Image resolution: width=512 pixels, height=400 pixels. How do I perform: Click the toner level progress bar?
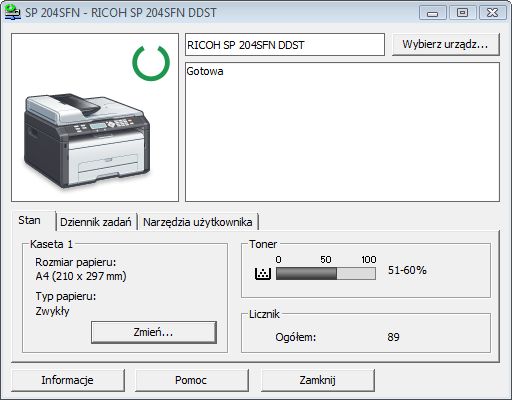point(326,274)
